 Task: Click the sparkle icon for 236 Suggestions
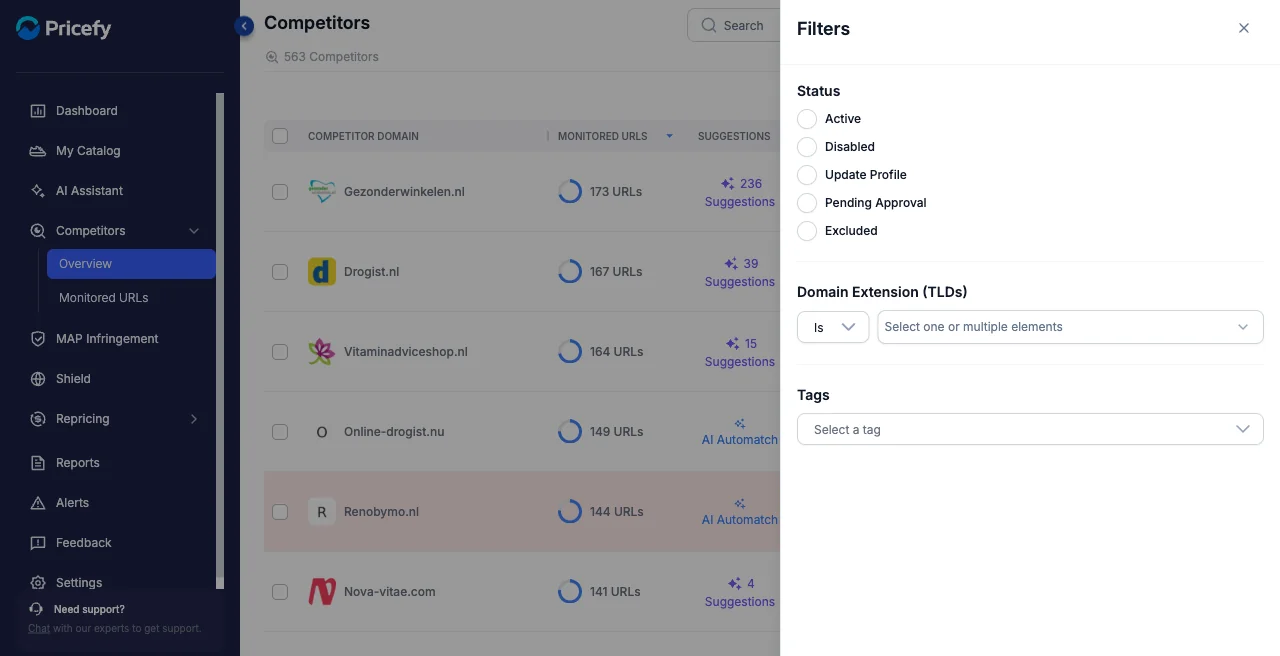[728, 184]
